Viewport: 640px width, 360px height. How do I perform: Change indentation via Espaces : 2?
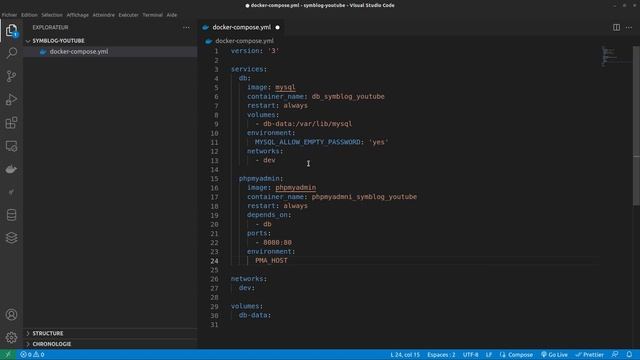(441, 355)
